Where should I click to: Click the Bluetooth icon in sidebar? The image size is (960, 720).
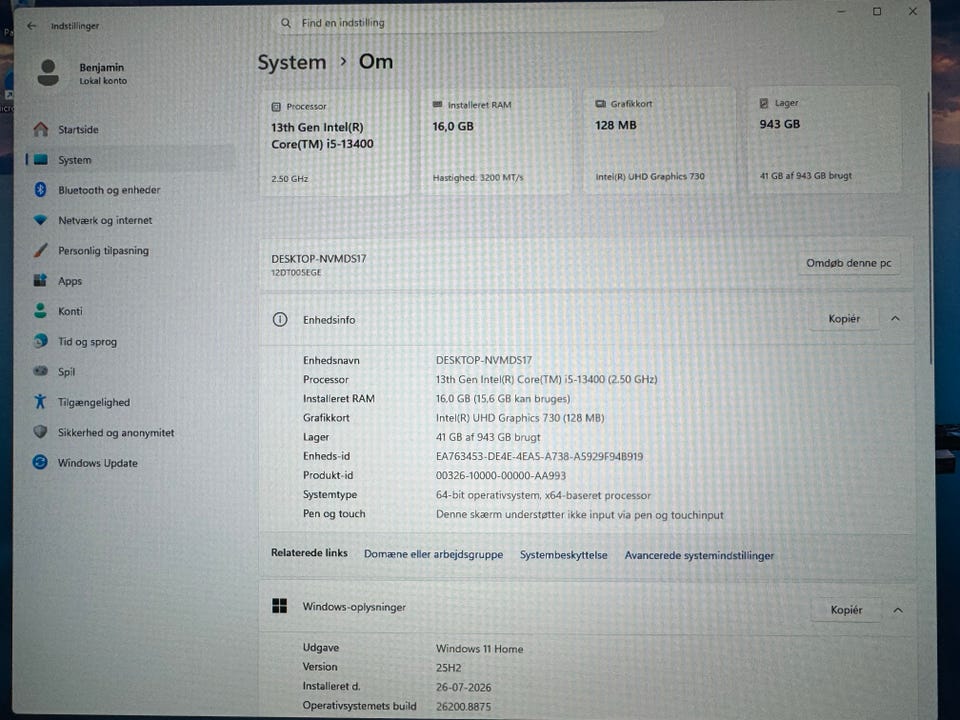click(40, 190)
